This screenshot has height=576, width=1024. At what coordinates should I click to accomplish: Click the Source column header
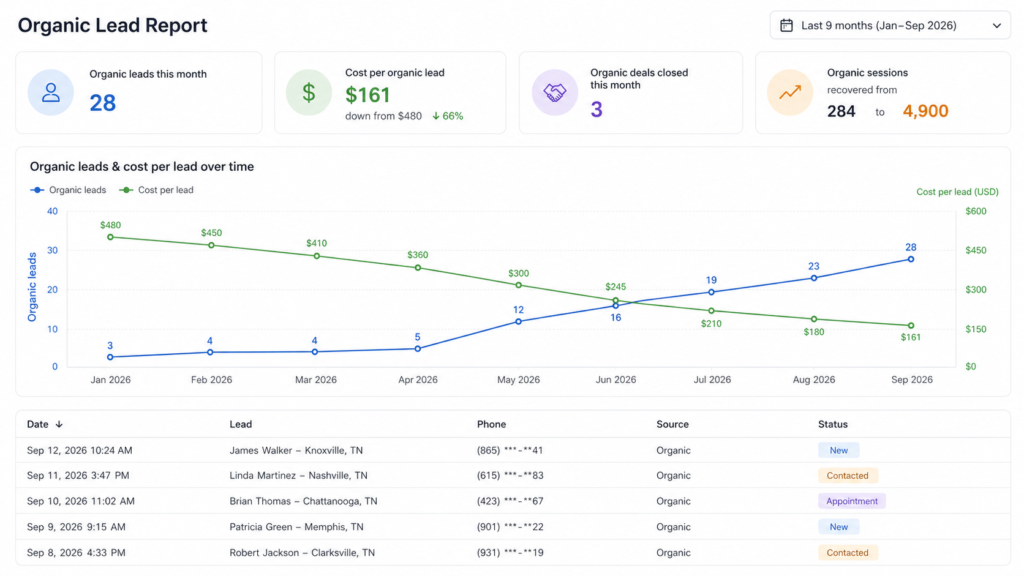(672, 424)
